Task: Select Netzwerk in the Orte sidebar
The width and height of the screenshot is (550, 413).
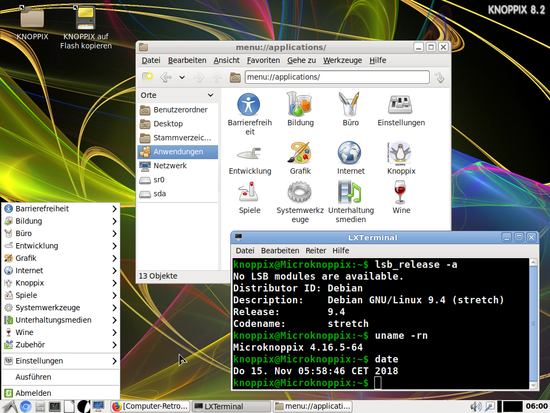Action: click(177, 166)
